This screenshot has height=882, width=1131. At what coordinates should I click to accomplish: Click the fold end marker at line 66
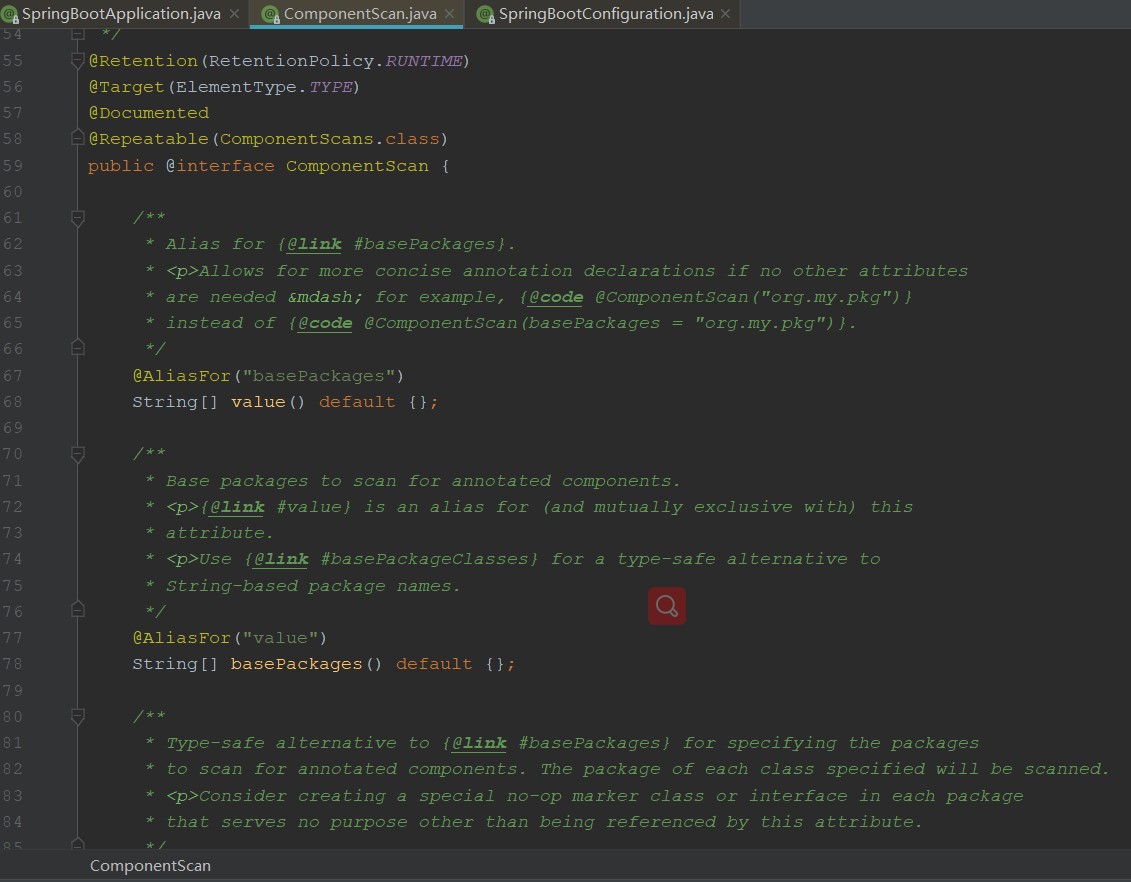coord(78,348)
